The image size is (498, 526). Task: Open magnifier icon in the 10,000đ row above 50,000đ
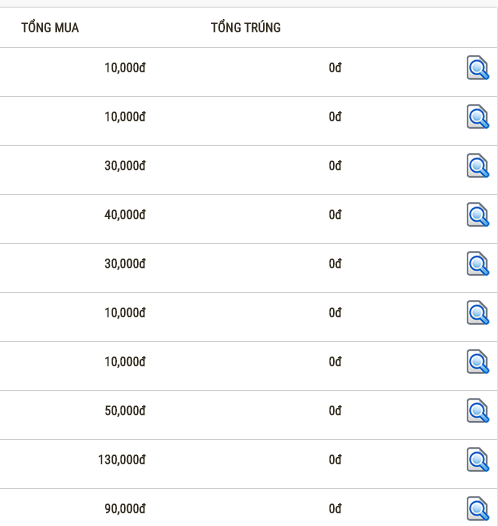(x=478, y=362)
